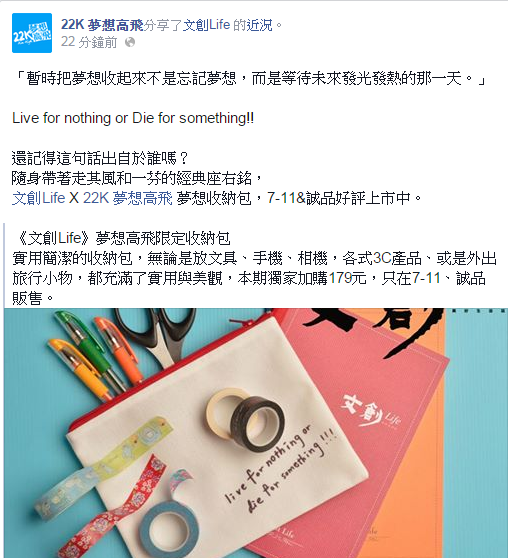Click the 近況 link in the header

click(260, 25)
